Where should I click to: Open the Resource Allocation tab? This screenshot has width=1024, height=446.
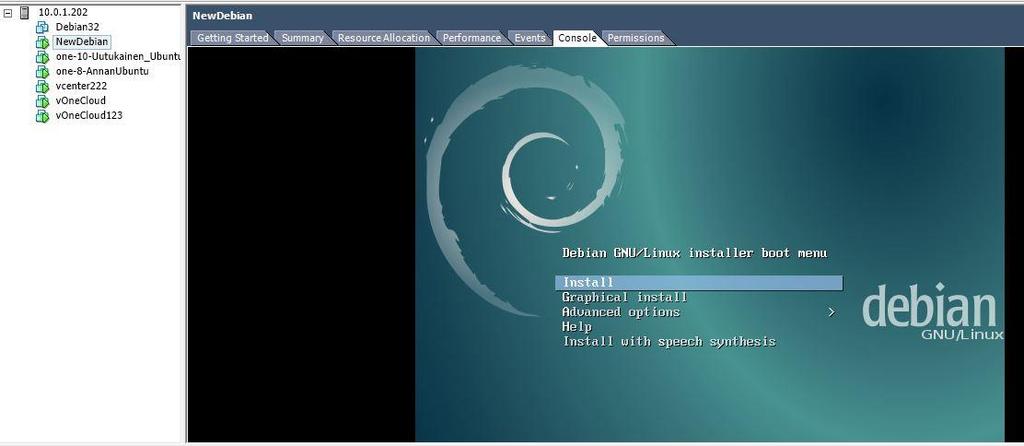[383, 38]
